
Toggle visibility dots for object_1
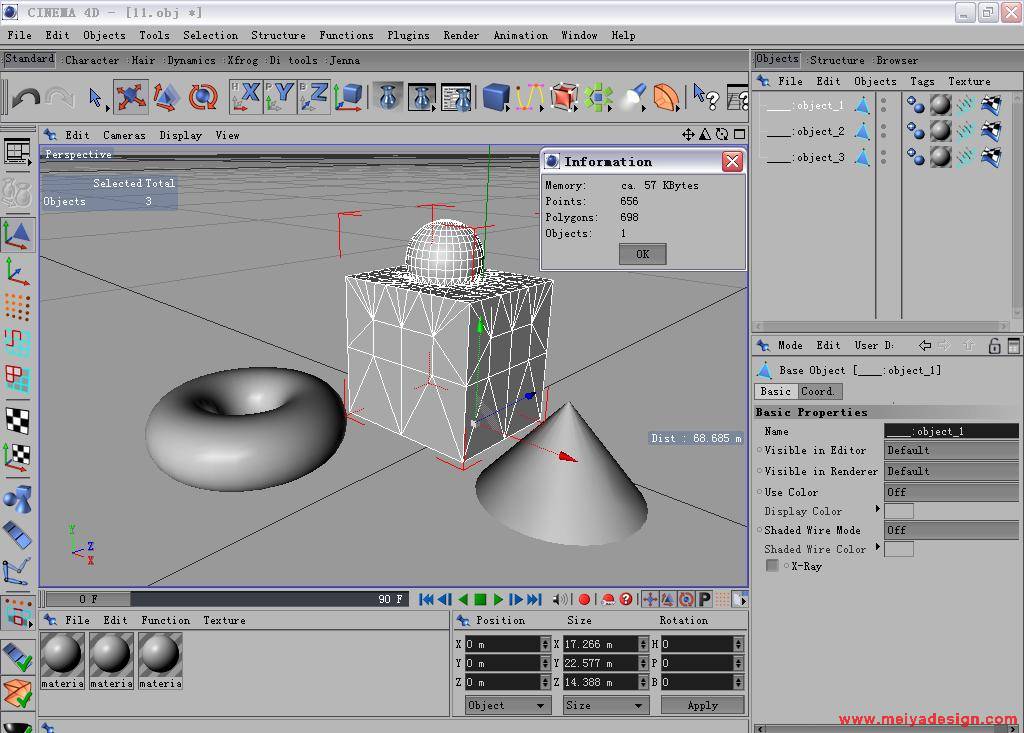pos(884,105)
